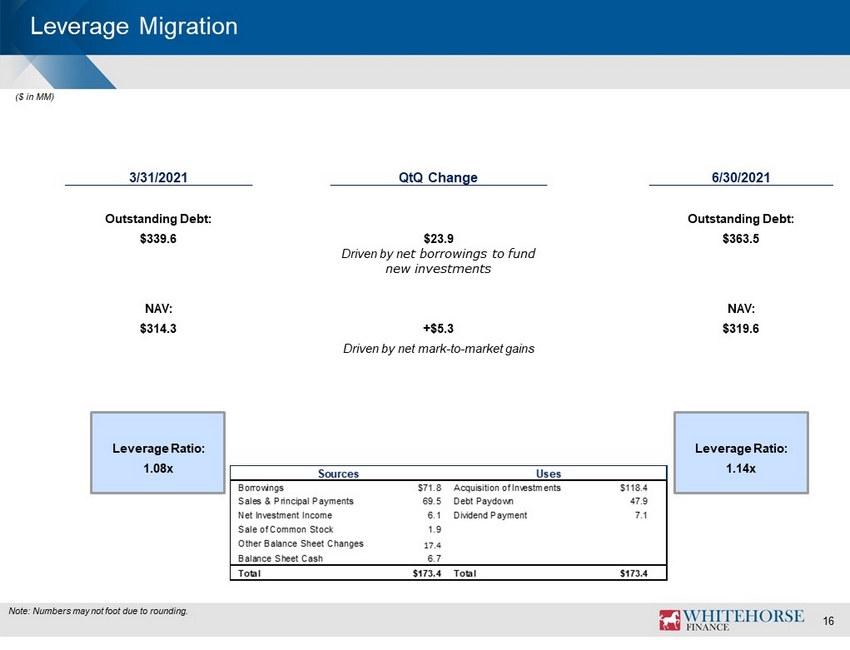850x650 pixels.
Task: Select the left Leverage Ratio 1.08x box
Action: [x=158, y=453]
